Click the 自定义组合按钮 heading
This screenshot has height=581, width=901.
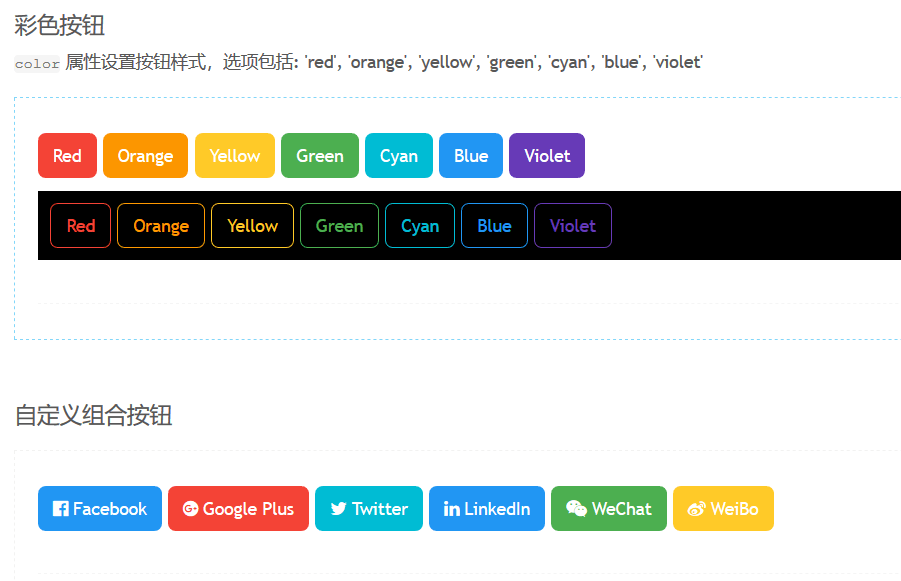(x=93, y=415)
